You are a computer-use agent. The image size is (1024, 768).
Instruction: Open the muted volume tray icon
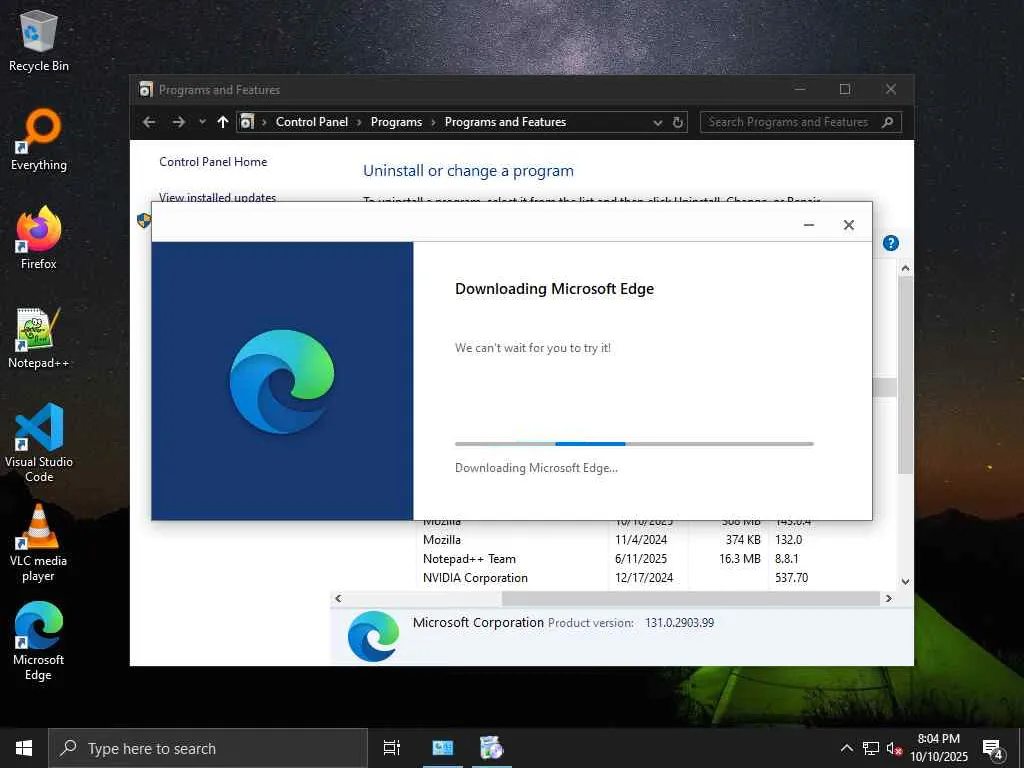point(894,748)
